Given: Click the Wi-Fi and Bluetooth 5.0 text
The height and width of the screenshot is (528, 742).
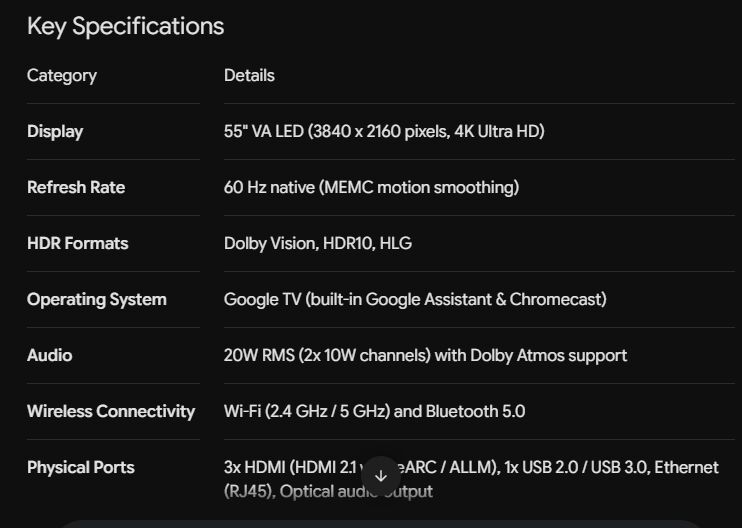Looking at the screenshot, I should click(374, 412).
